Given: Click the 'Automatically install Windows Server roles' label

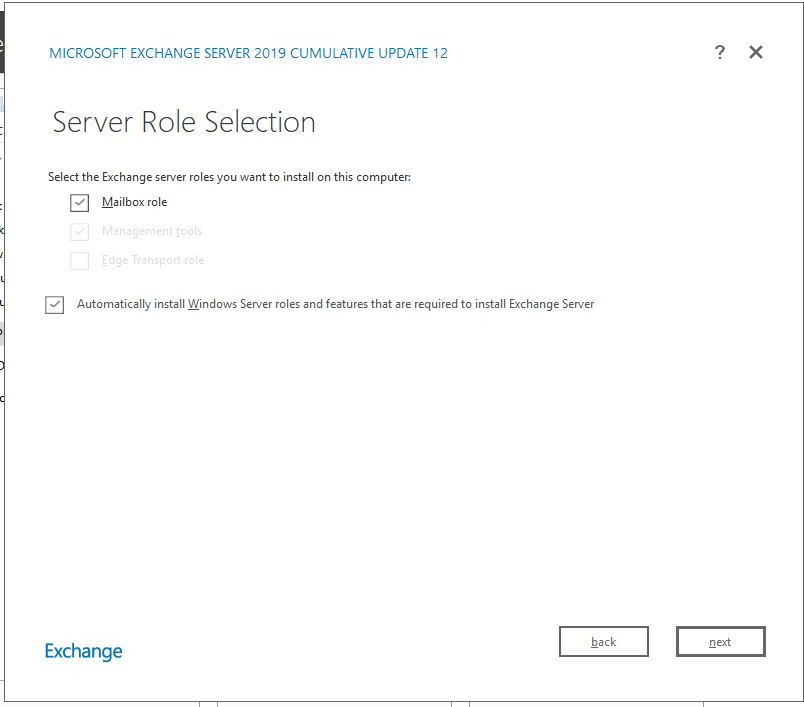Looking at the screenshot, I should click(335, 304).
